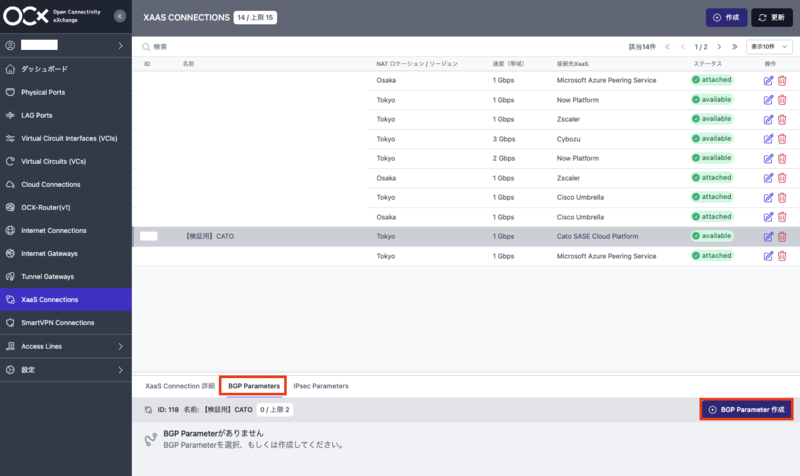The width and height of the screenshot is (800, 476).
Task: Switch to BGP Parameters tab
Action: (x=254, y=386)
